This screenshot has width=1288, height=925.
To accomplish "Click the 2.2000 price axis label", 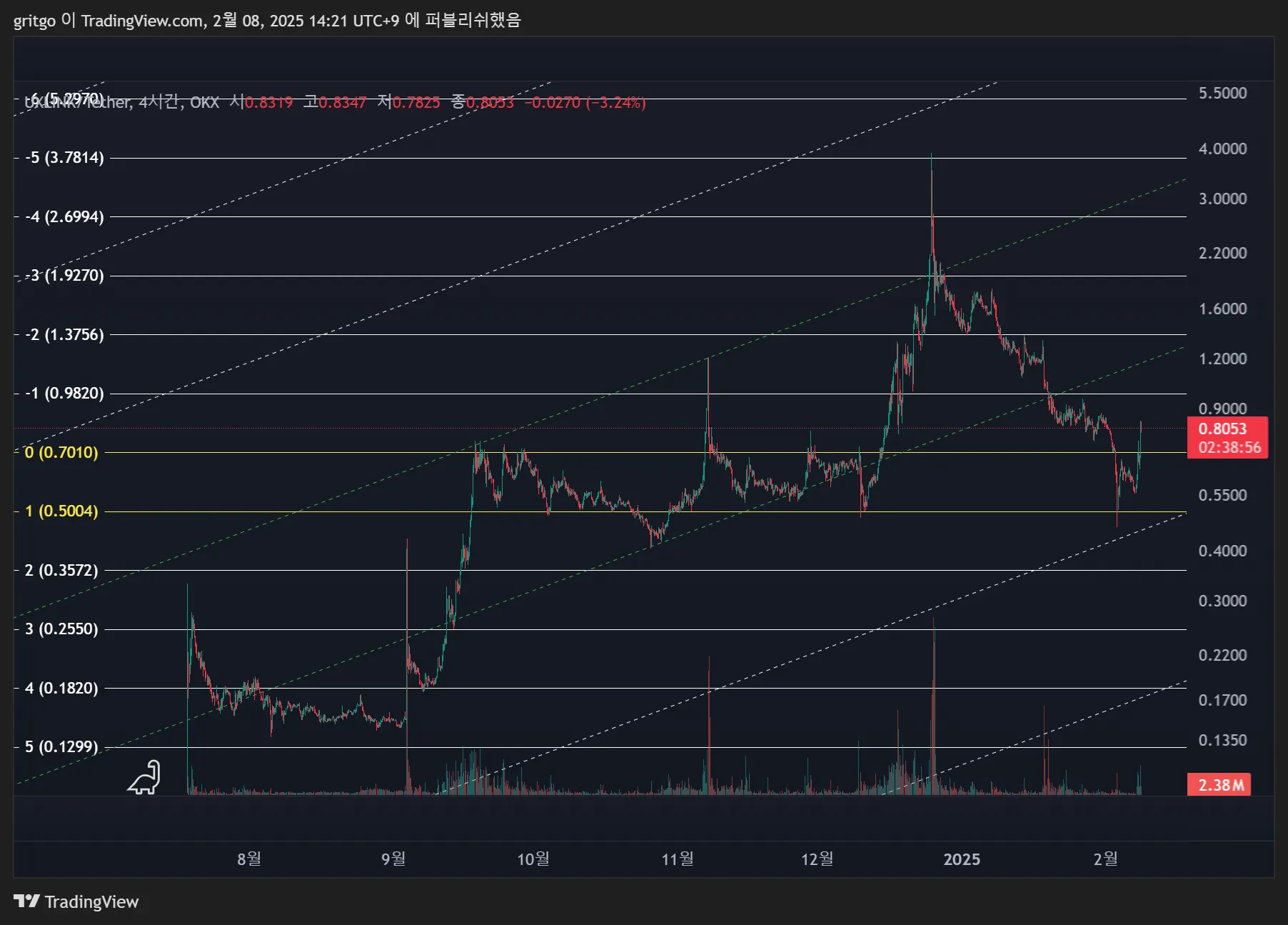I will 1222,253.
